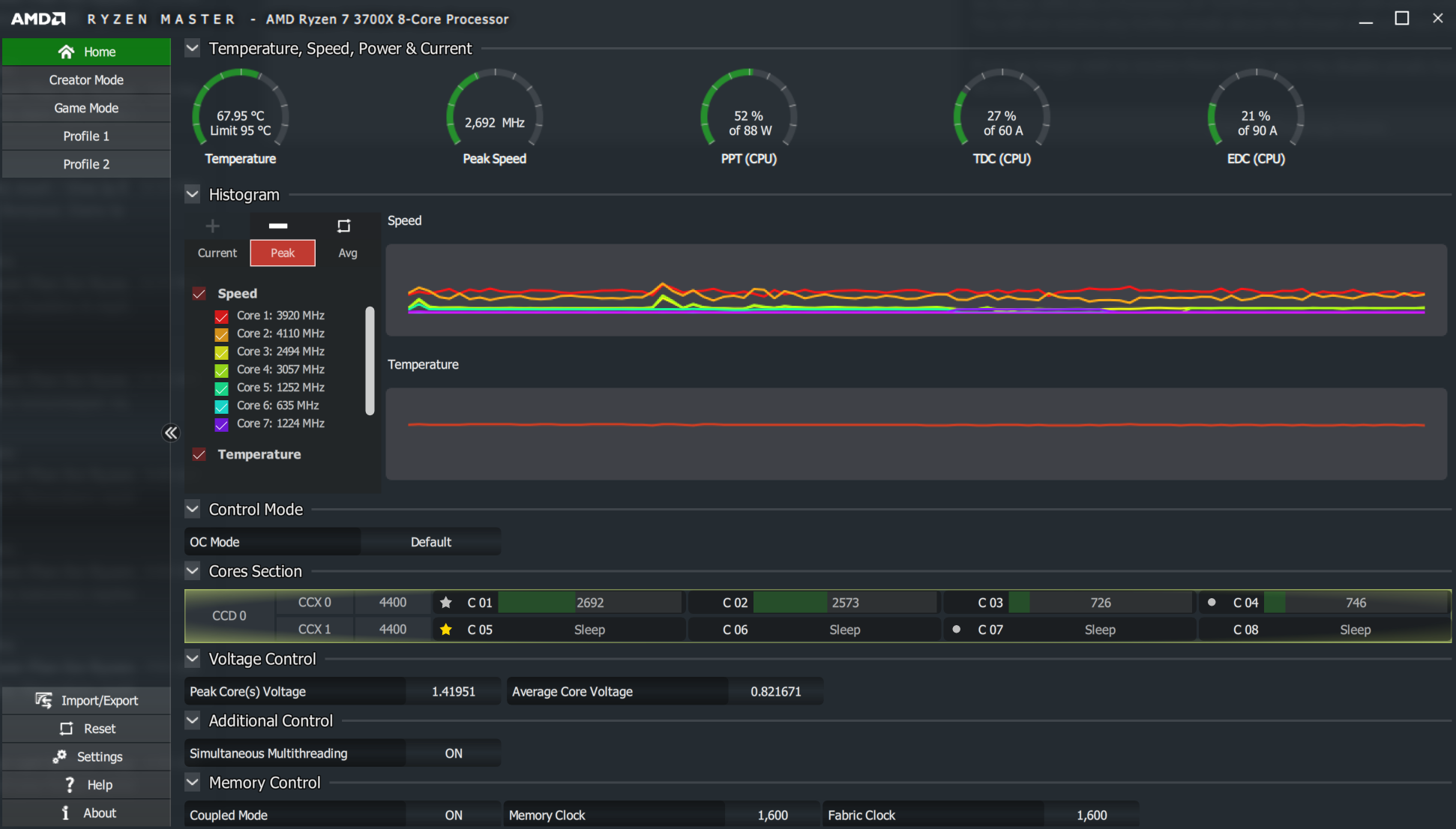Collapse the Temperature, Speed, Power & Current section

tap(193, 48)
